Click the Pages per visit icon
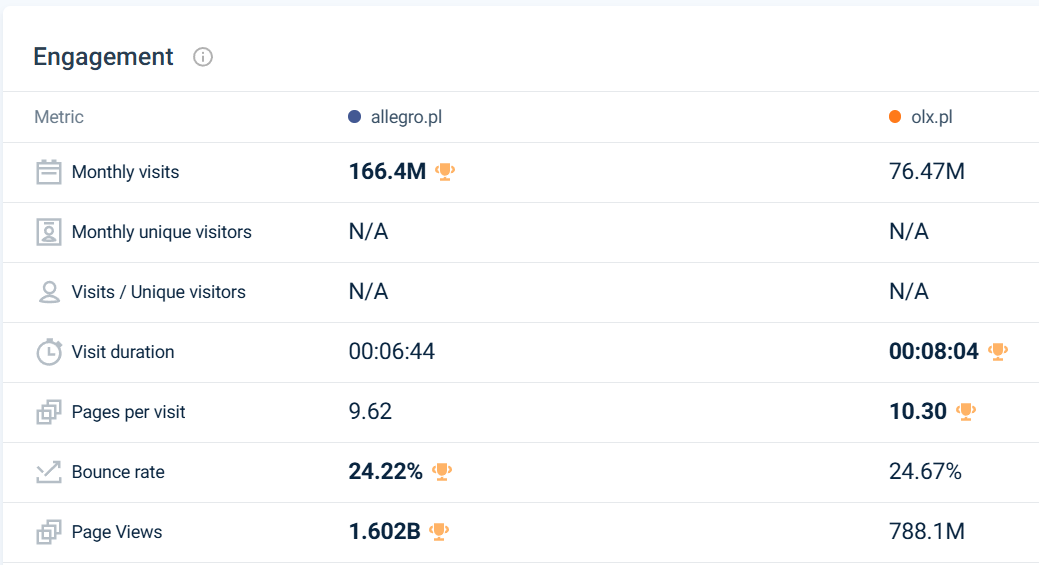The width and height of the screenshot is (1039, 565). click(49, 412)
